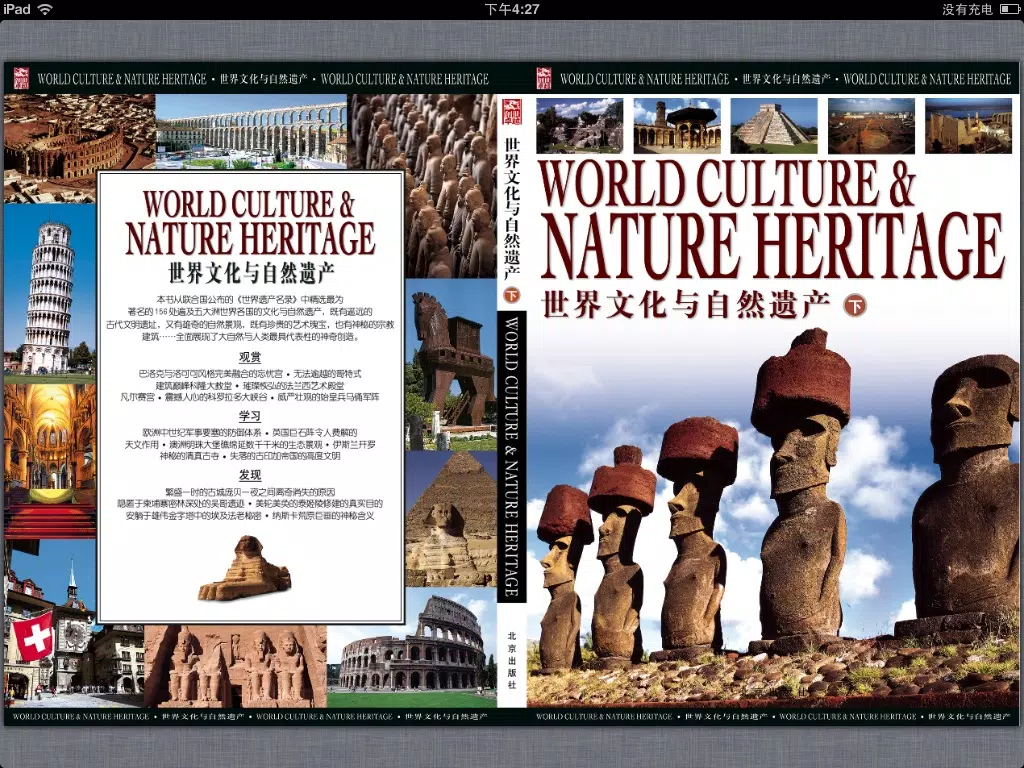Tap the 学习 heading in white panel
This screenshot has height=768, width=1024.
249,416
